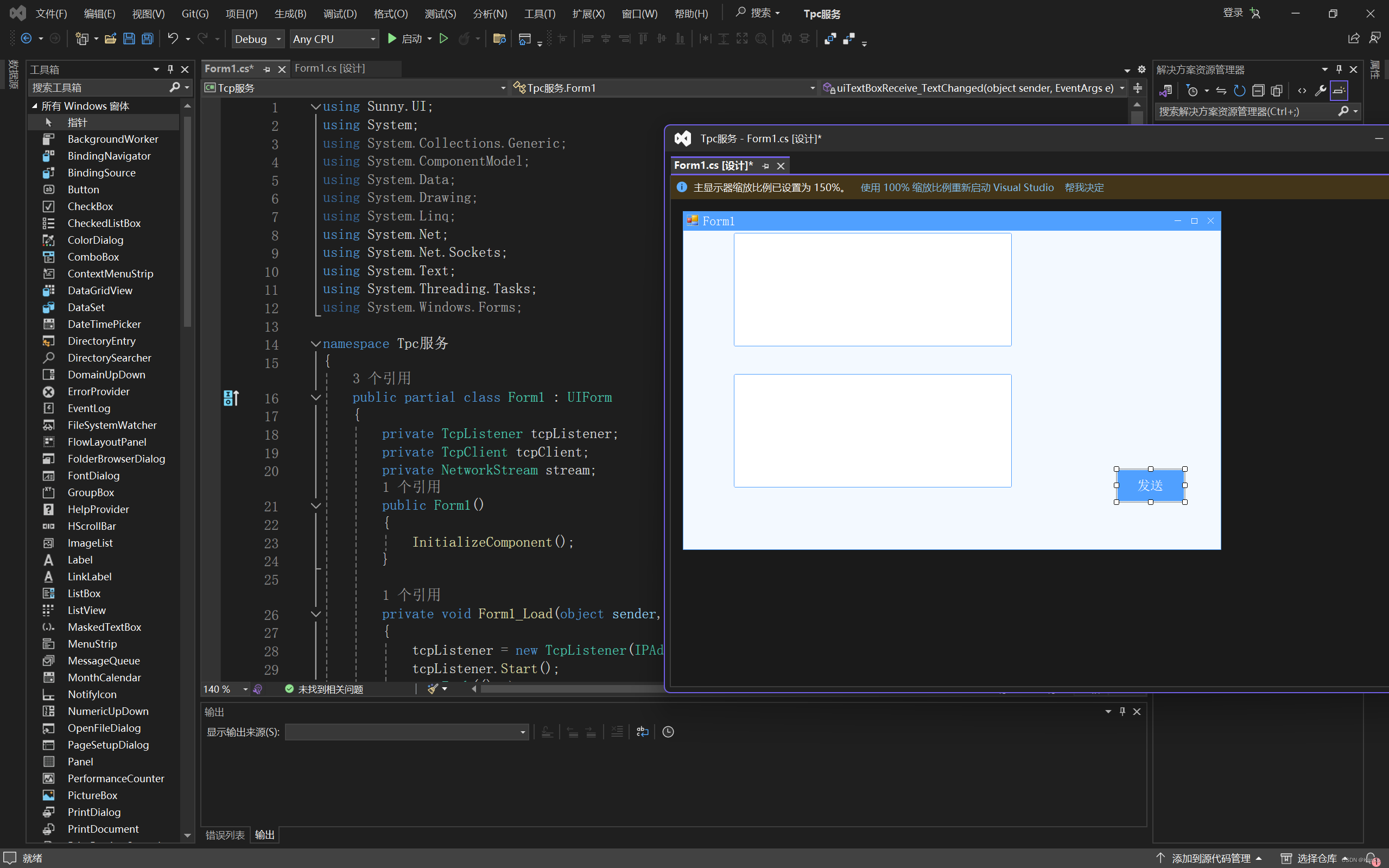This screenshot has height=868, width=1389.
Task: Click Solution Explorer view switch icon
Action: tap(1166, 90)
